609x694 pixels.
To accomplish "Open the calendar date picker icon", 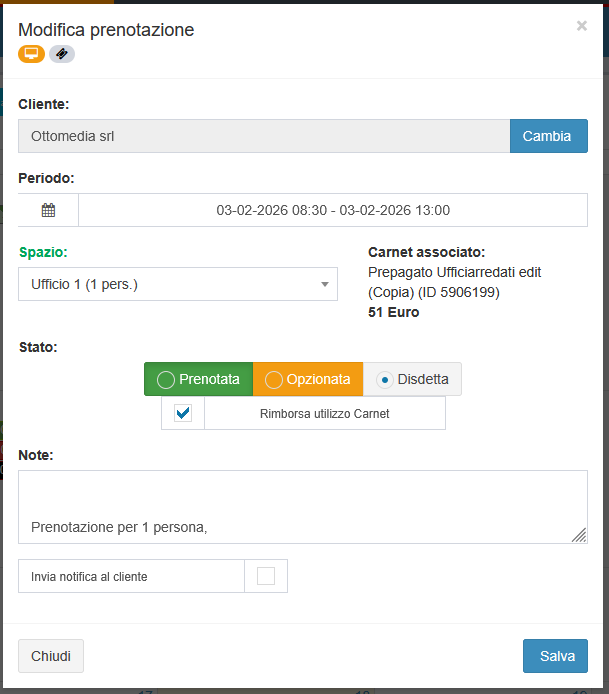I will [x=48, y=210].
